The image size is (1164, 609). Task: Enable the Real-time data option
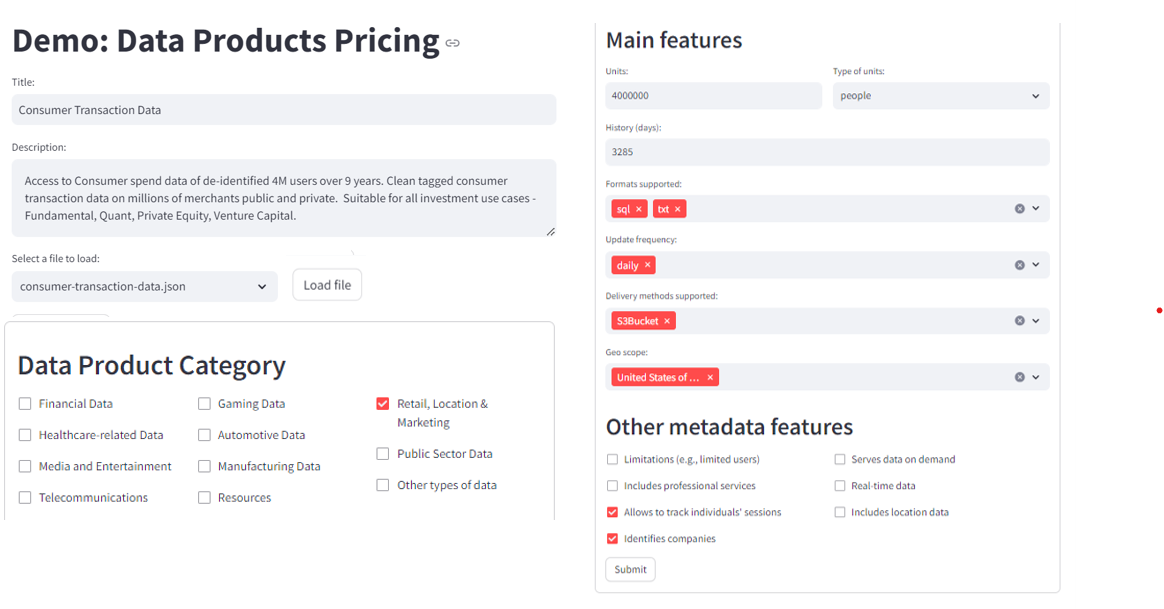coord(839,485)
